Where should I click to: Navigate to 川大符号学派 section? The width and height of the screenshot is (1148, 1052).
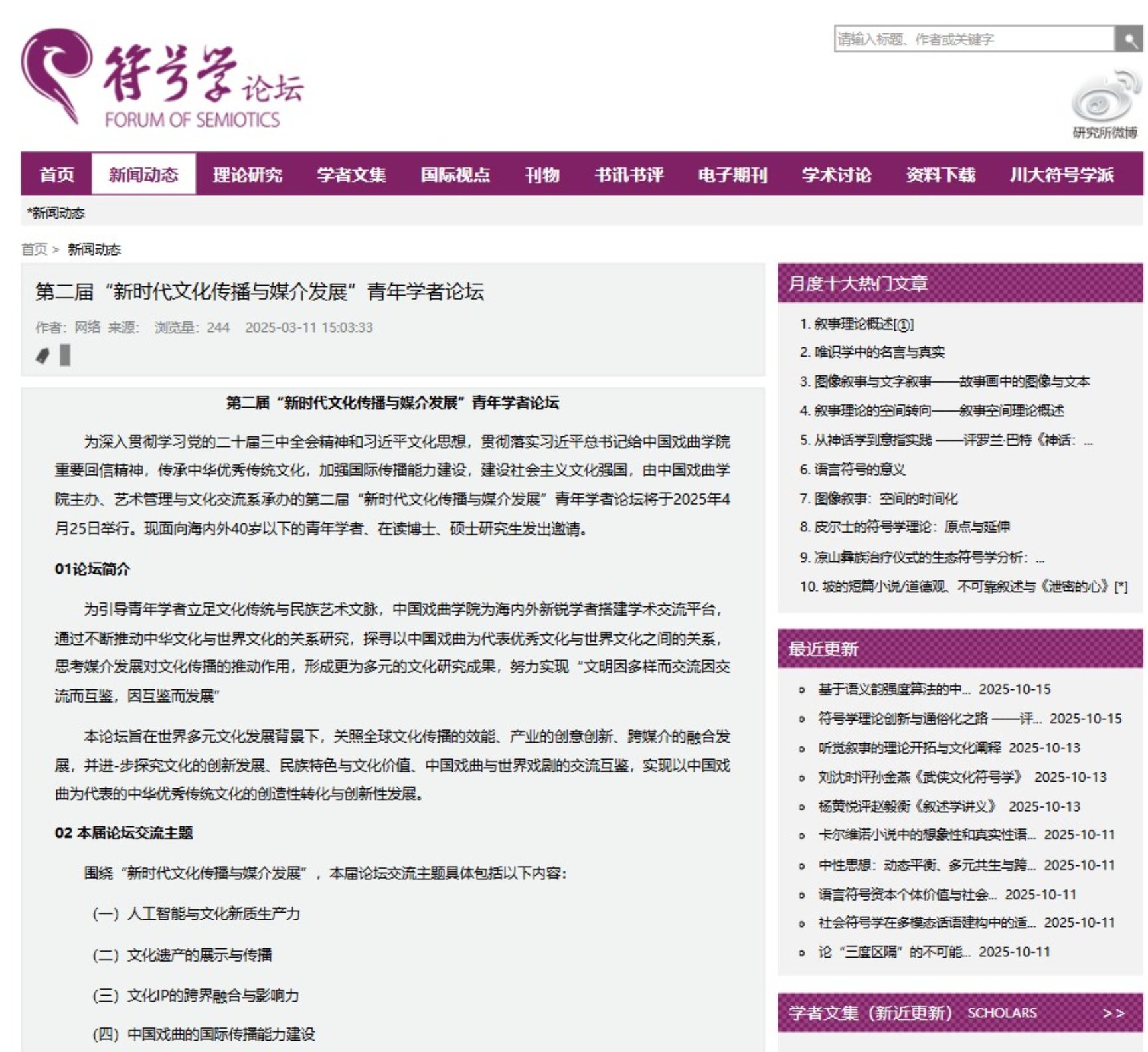(x=1061, y=175)
